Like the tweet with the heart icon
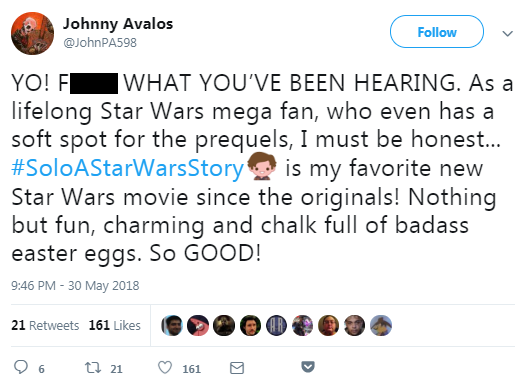The image size is (531, 385). (165, 367)
